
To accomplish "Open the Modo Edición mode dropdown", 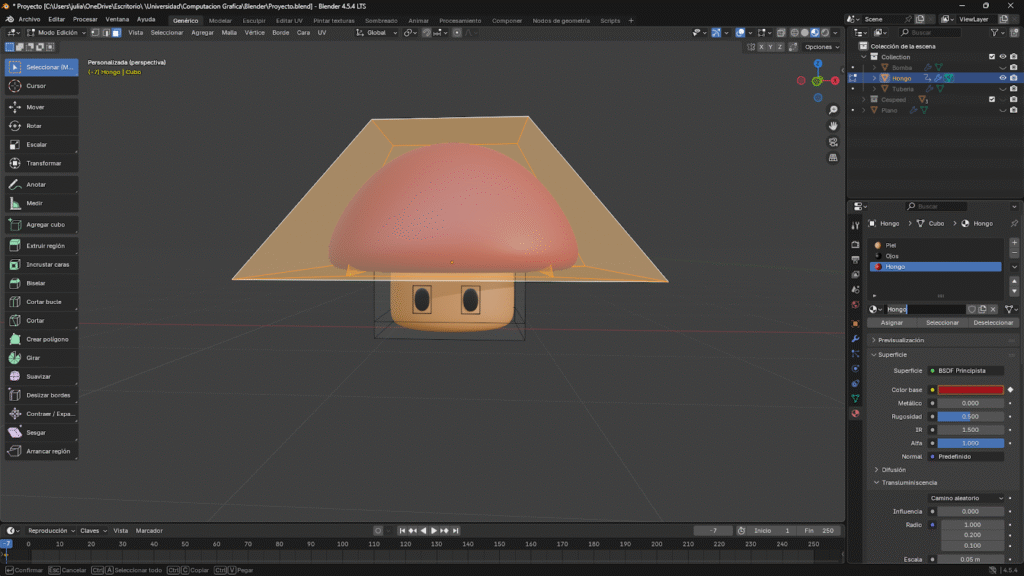I will click(58, 33).
